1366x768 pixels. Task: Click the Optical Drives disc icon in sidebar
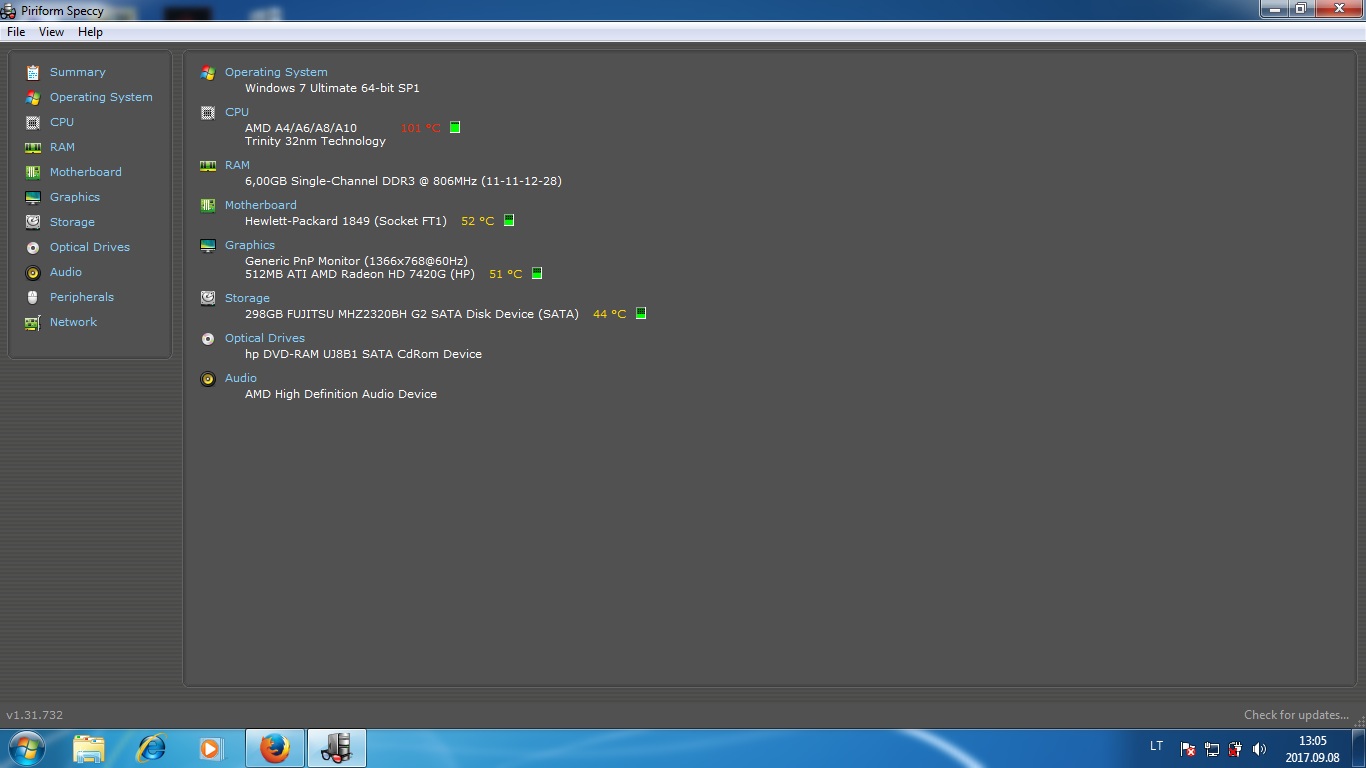click(x=33, y=247)
